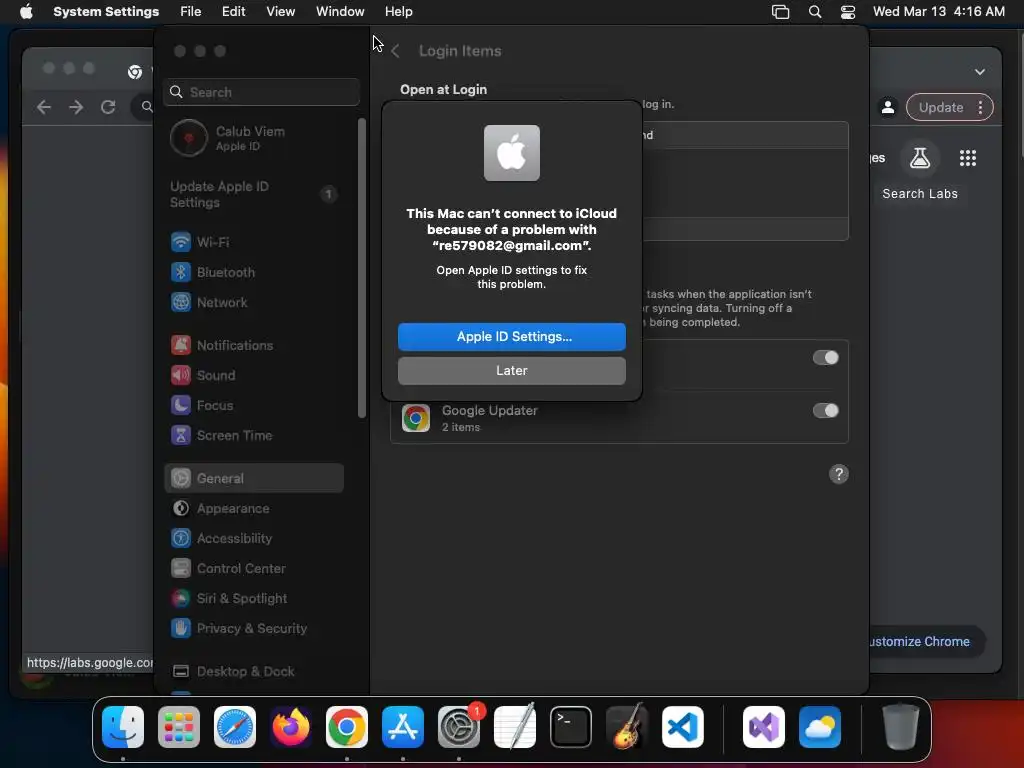
Task: Open Notifications settings
Action: pos(254,345)
